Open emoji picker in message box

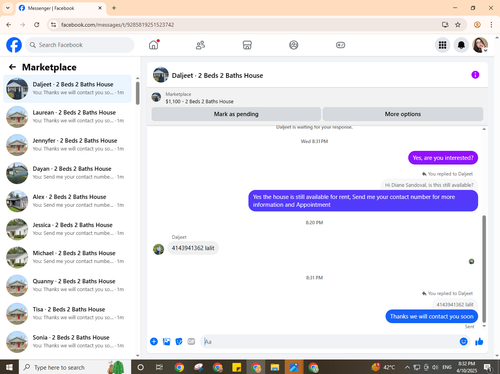tap(463, 341)
